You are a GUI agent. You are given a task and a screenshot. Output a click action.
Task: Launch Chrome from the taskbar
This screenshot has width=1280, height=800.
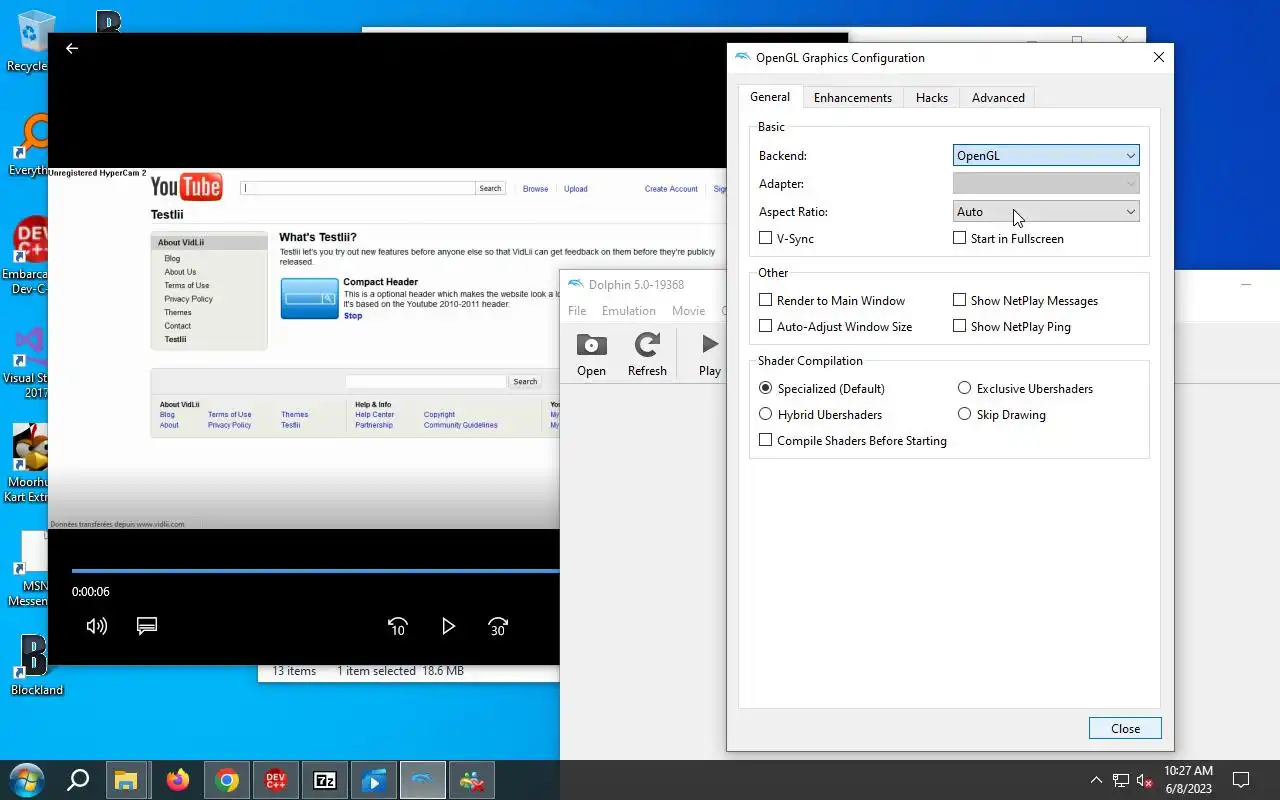click(x=227, y=780)
